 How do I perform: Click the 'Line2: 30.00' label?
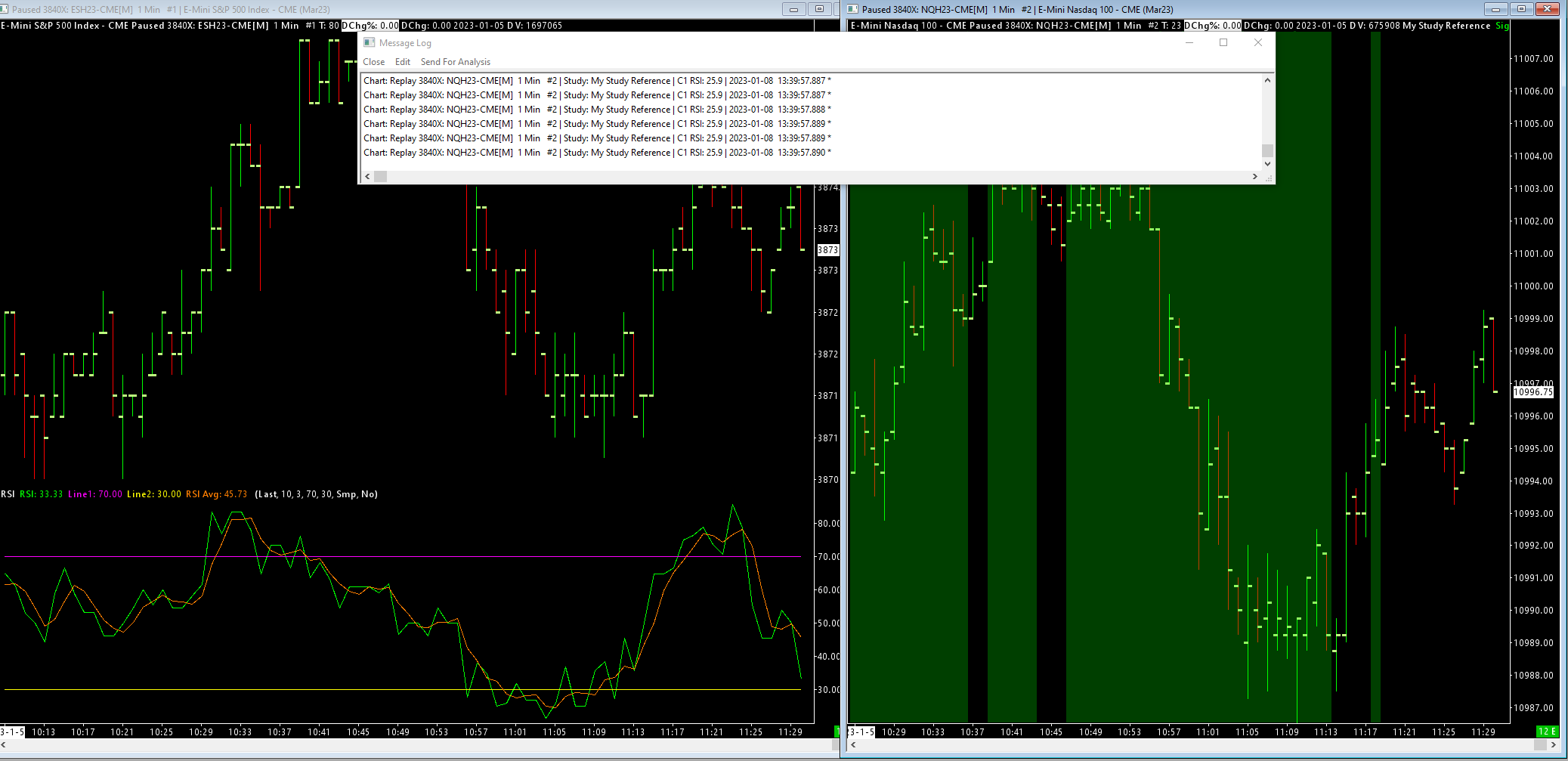tap(154, 494)
